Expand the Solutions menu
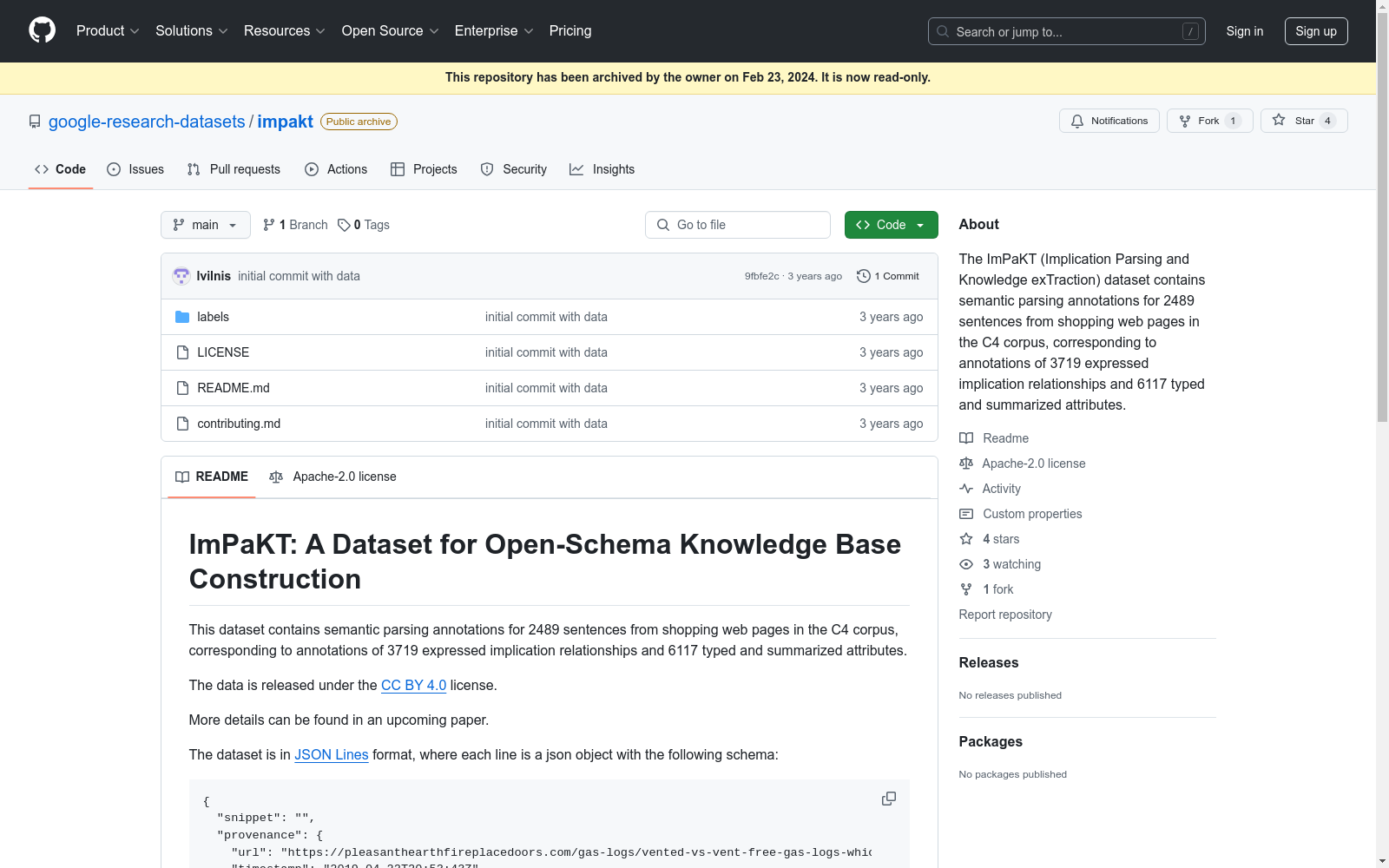 point(192,30)
